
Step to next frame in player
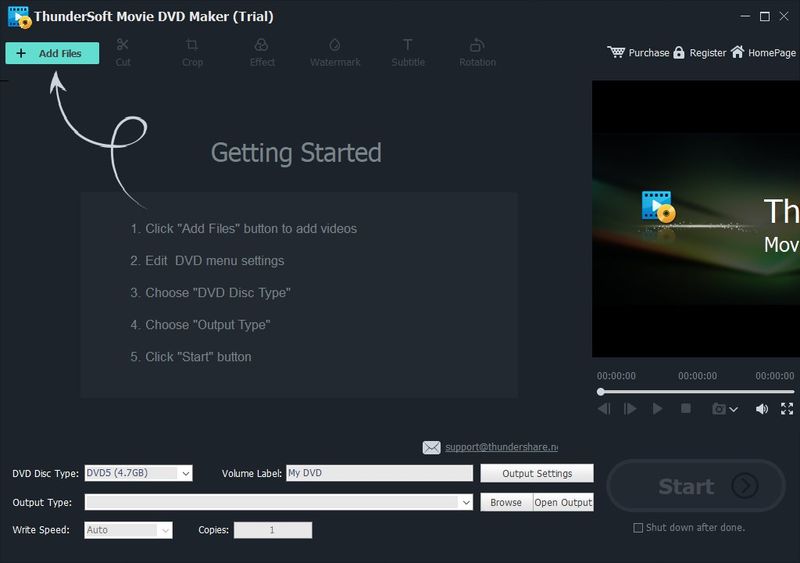tap(630, 409)
